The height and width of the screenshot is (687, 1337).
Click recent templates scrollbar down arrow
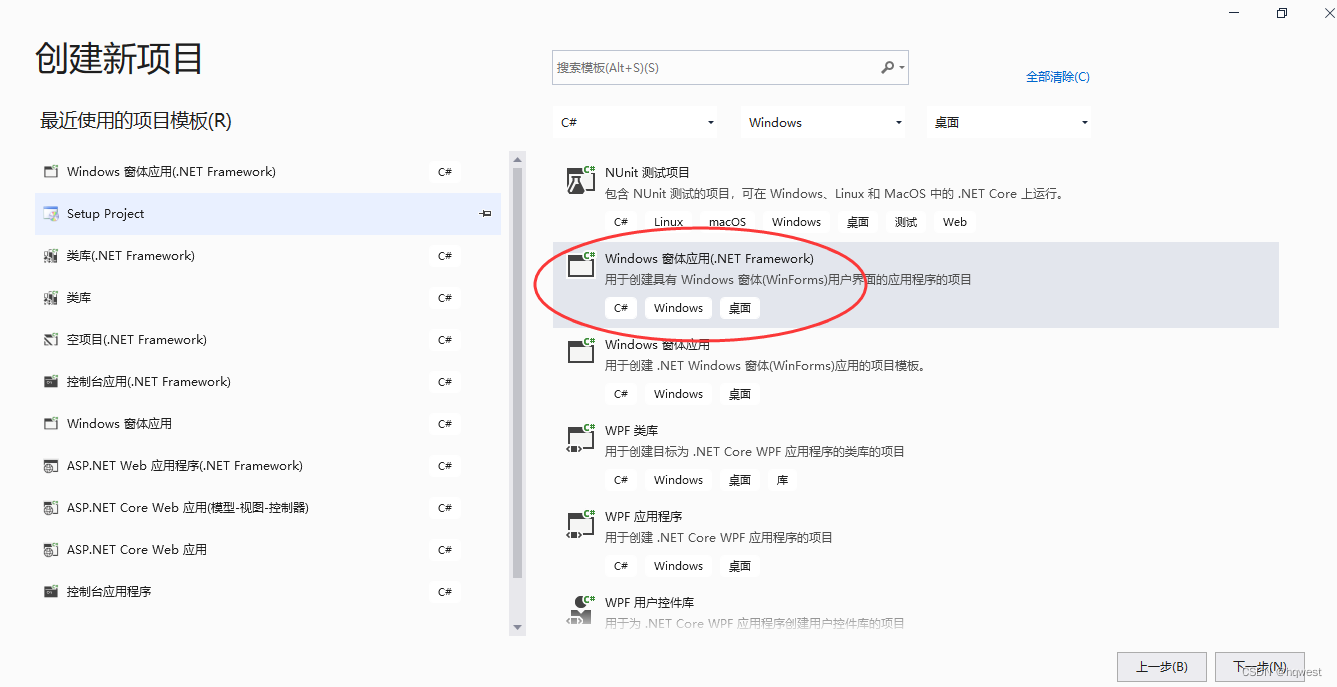coord(517,627)
